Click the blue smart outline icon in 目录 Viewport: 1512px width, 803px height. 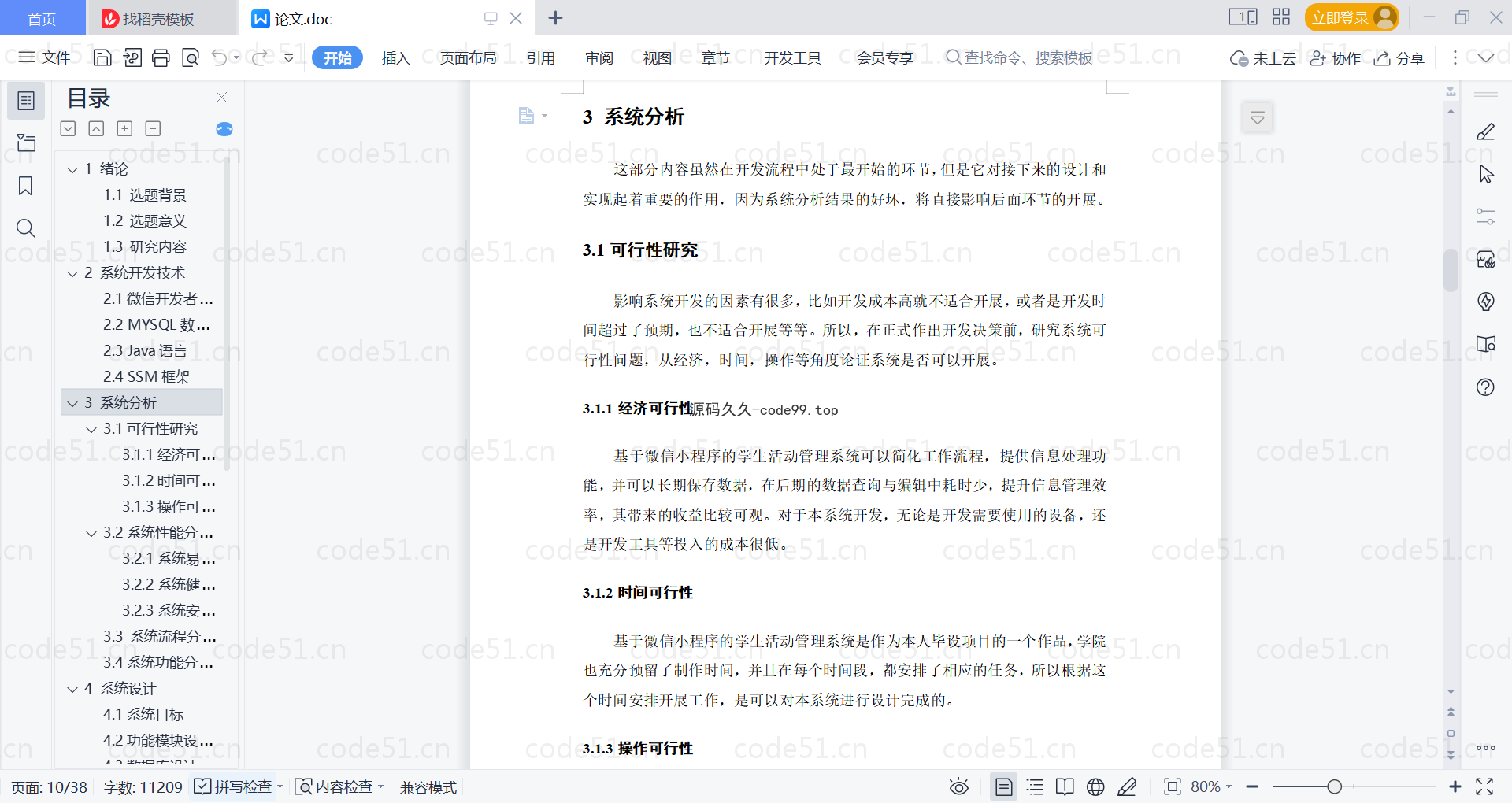coord(224,129)
